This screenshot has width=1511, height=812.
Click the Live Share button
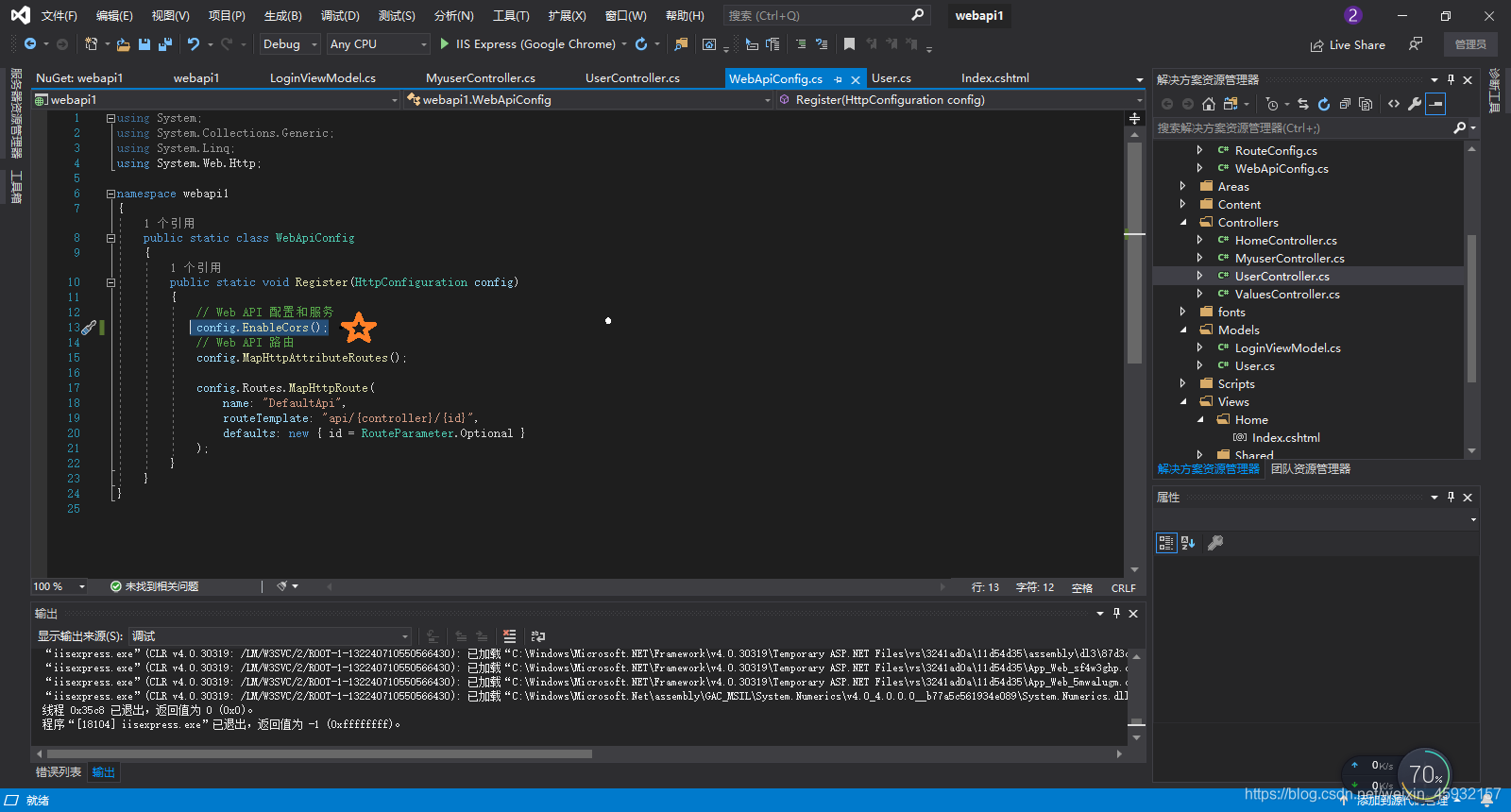coord(1348,44)
